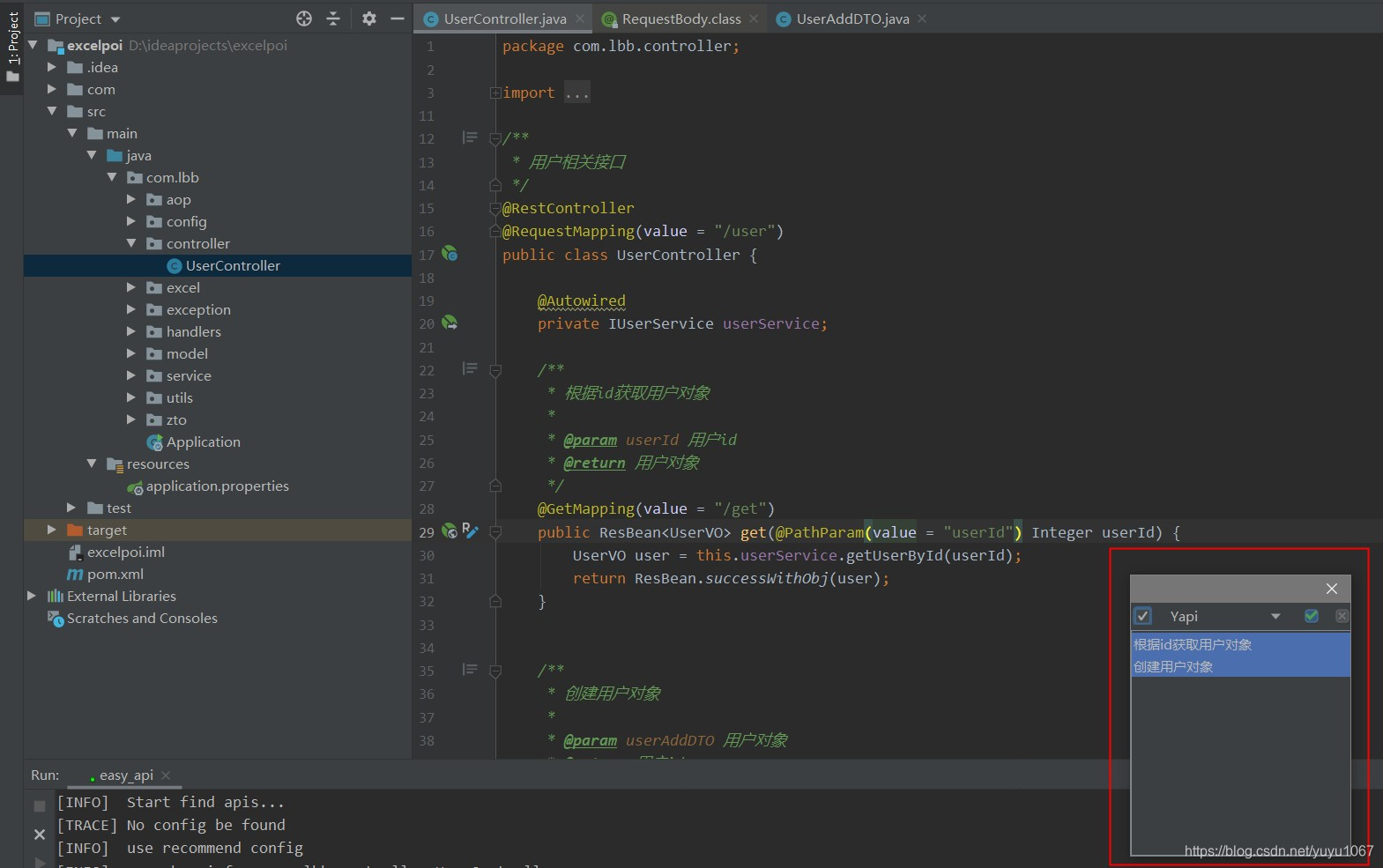Collapse the get method fold on line 29
Screen dimensions: 1383x868
coord(495,532)
